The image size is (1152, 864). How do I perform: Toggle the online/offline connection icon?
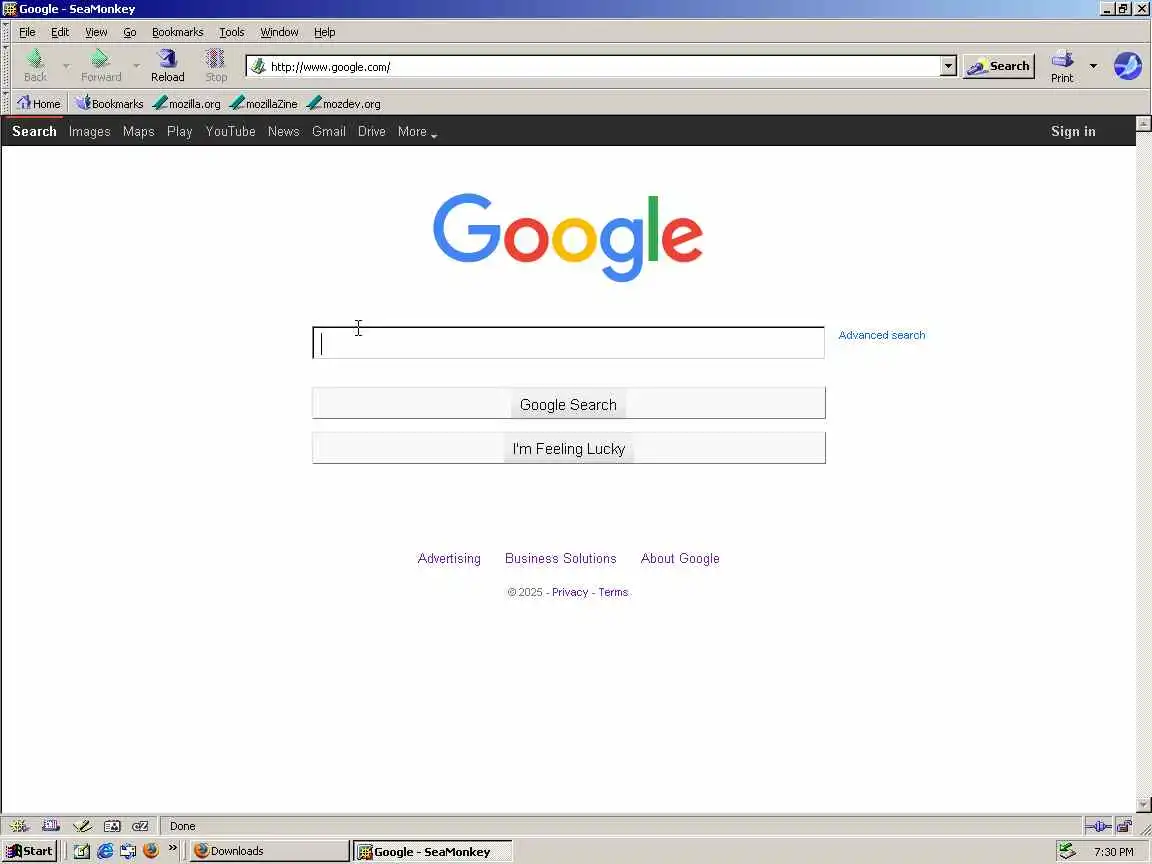(1098, 827)
